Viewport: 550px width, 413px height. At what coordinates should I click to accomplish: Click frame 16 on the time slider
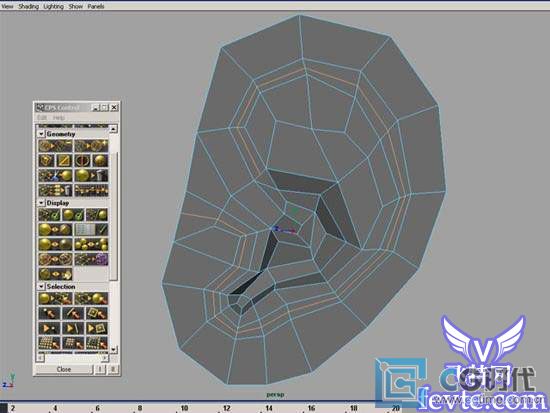(x=311, y=408)
